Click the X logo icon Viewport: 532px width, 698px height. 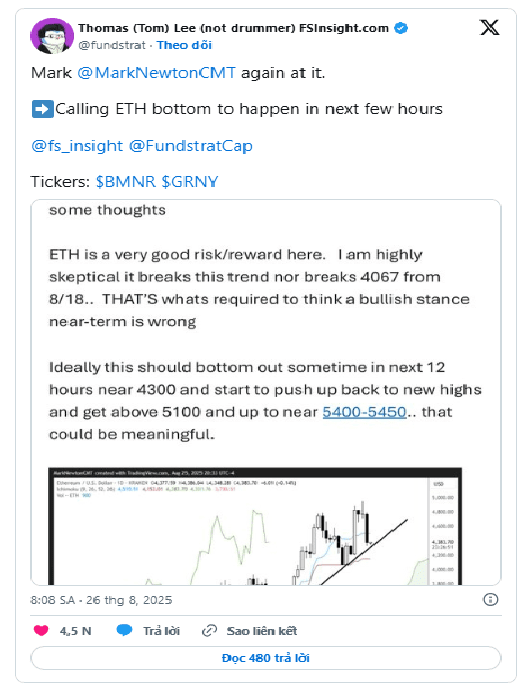(489, 28)
